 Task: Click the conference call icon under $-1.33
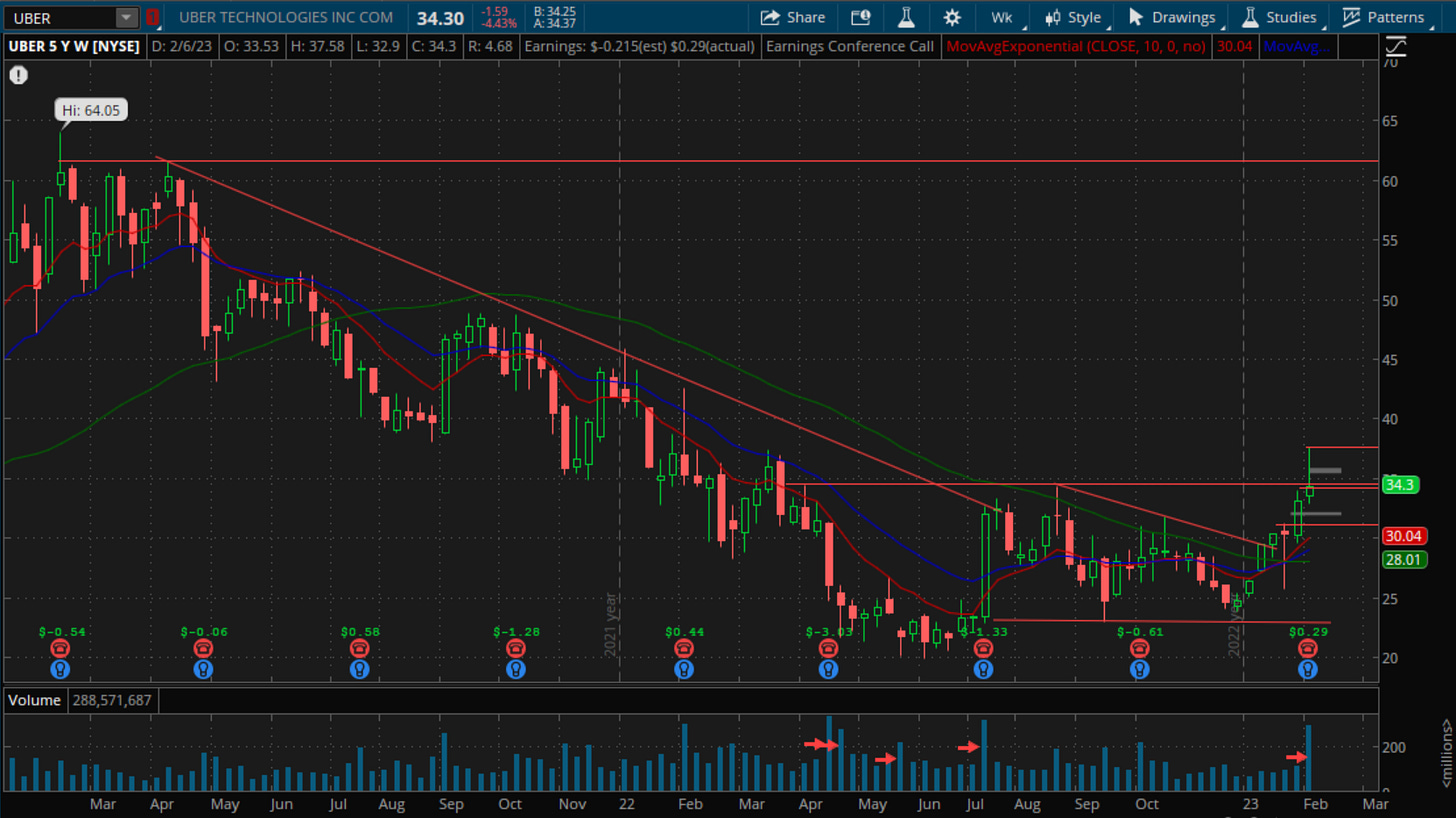tap(984, 649)
